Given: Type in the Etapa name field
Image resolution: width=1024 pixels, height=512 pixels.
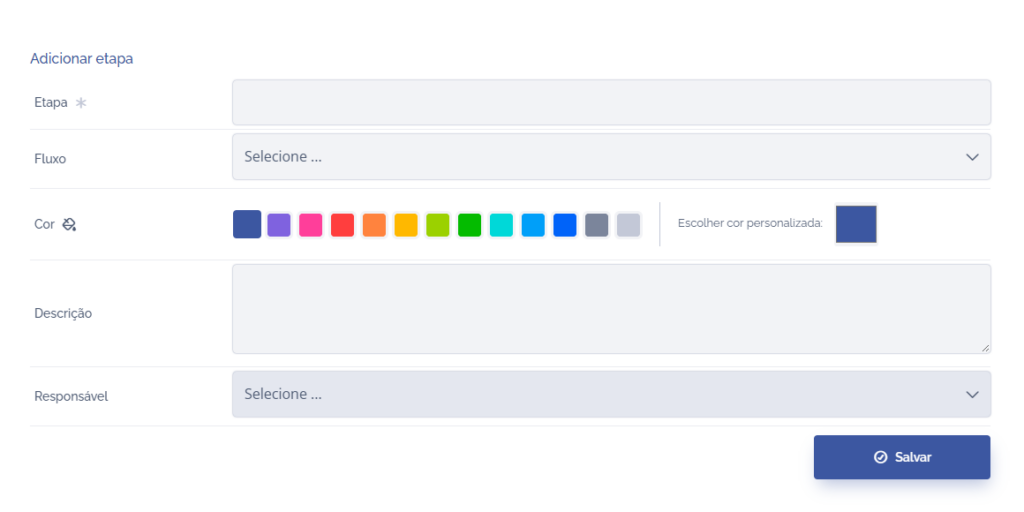Looking at the screenshot, I should [x=610, y=102].
